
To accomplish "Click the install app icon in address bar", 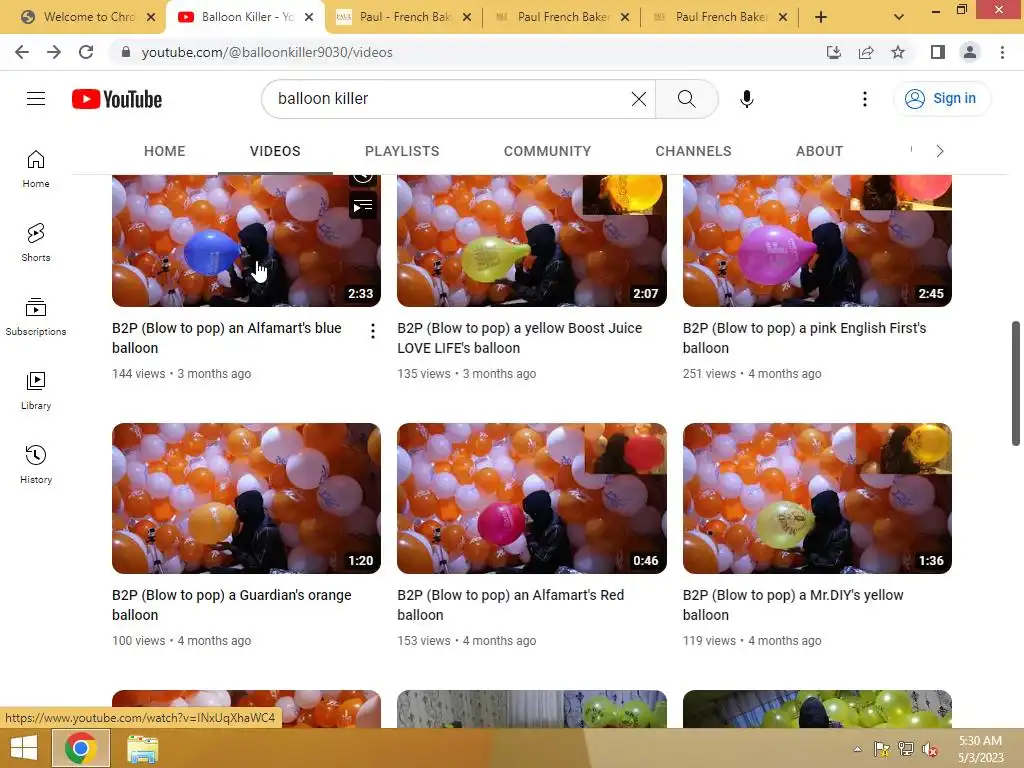I will [x=834, y=52].
